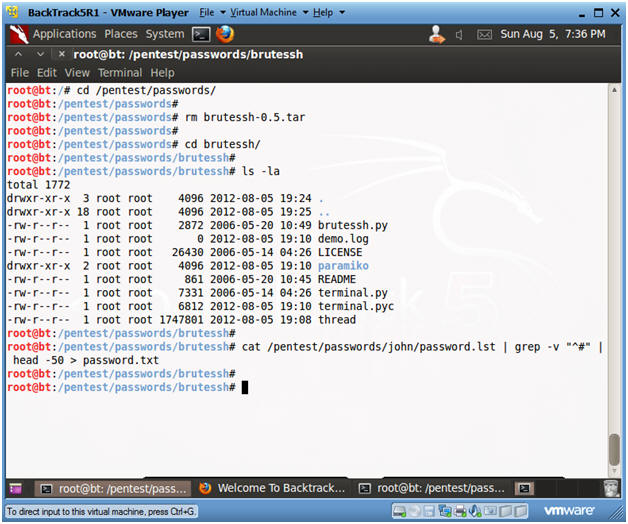This screenshot has height=524, width=628.
Task: Open the Applications menu
Action: (x=64, y=34)
